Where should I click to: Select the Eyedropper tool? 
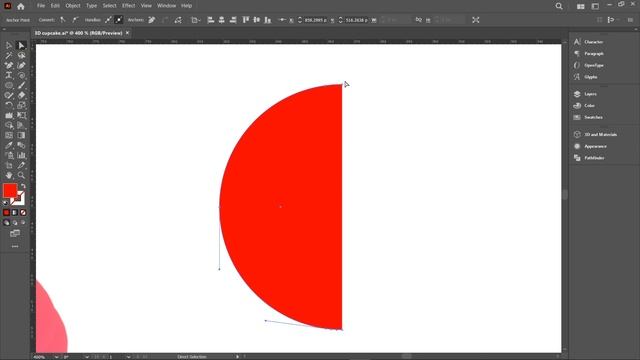pos(9,145)
